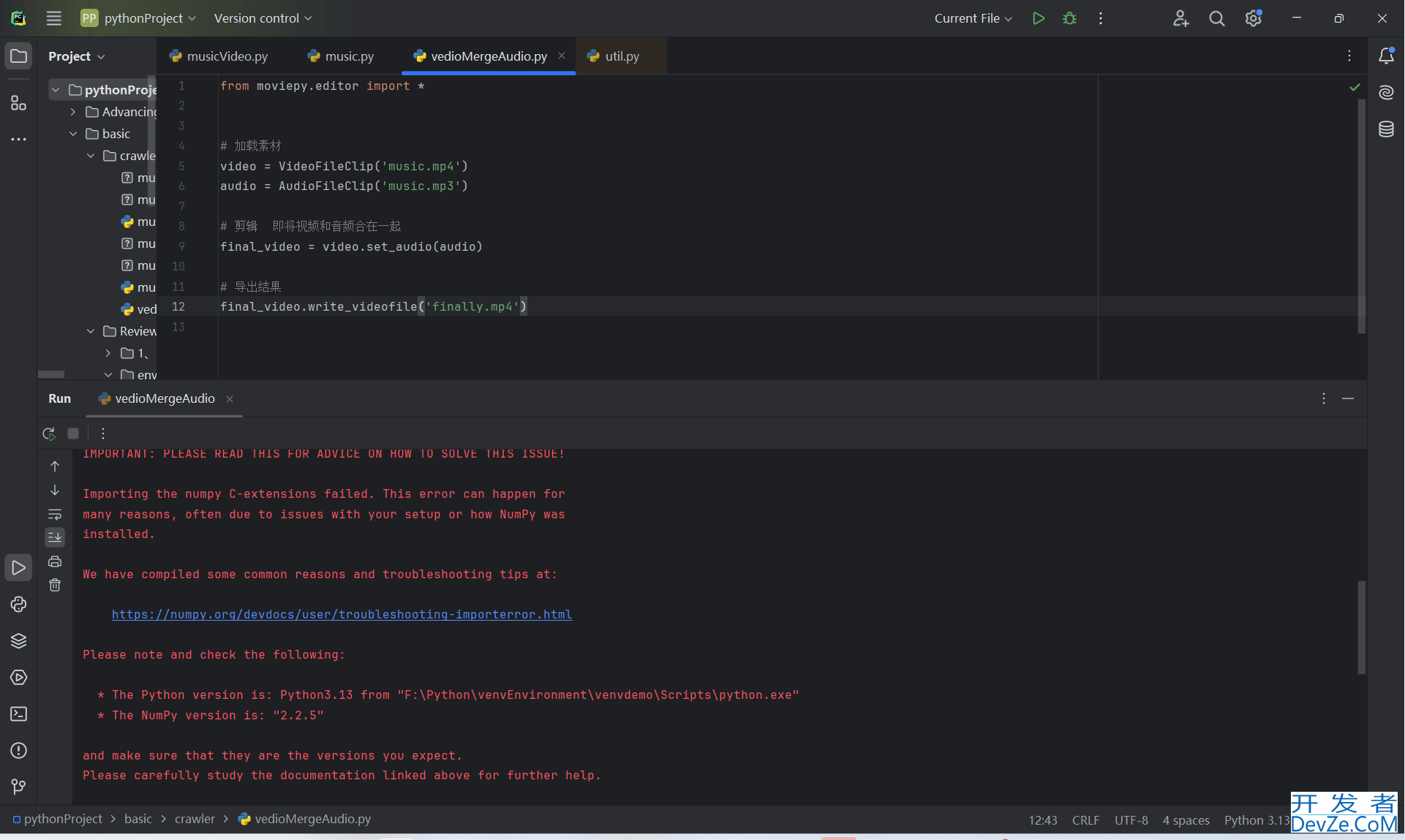Change UTF-8 file encoding
This screenshot has width=1405, height=840.
[1131, 820]
